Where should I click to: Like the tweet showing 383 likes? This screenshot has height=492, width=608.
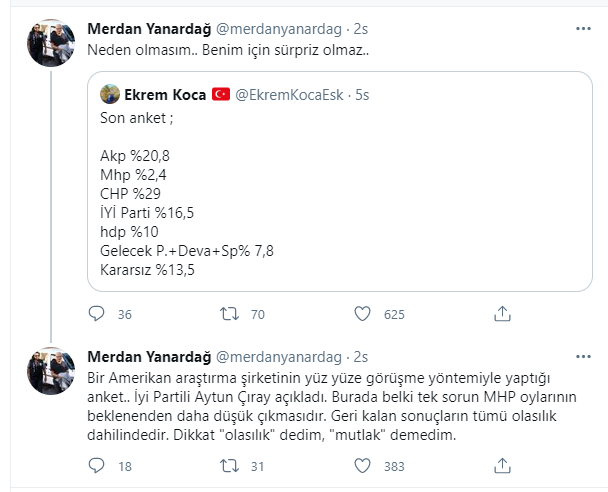pos(364,465)
